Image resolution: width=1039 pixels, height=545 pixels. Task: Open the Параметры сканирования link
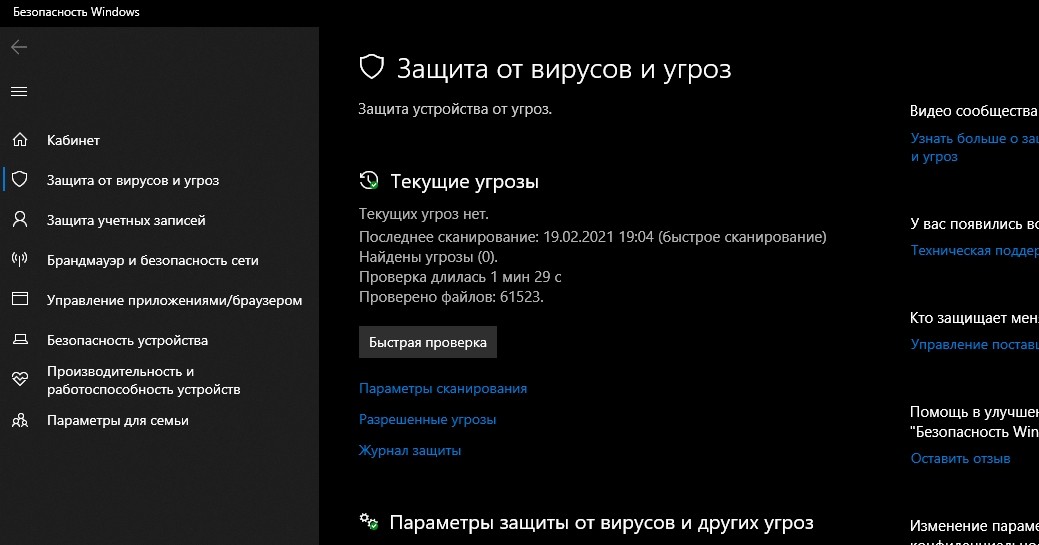(x=443, y=389)
